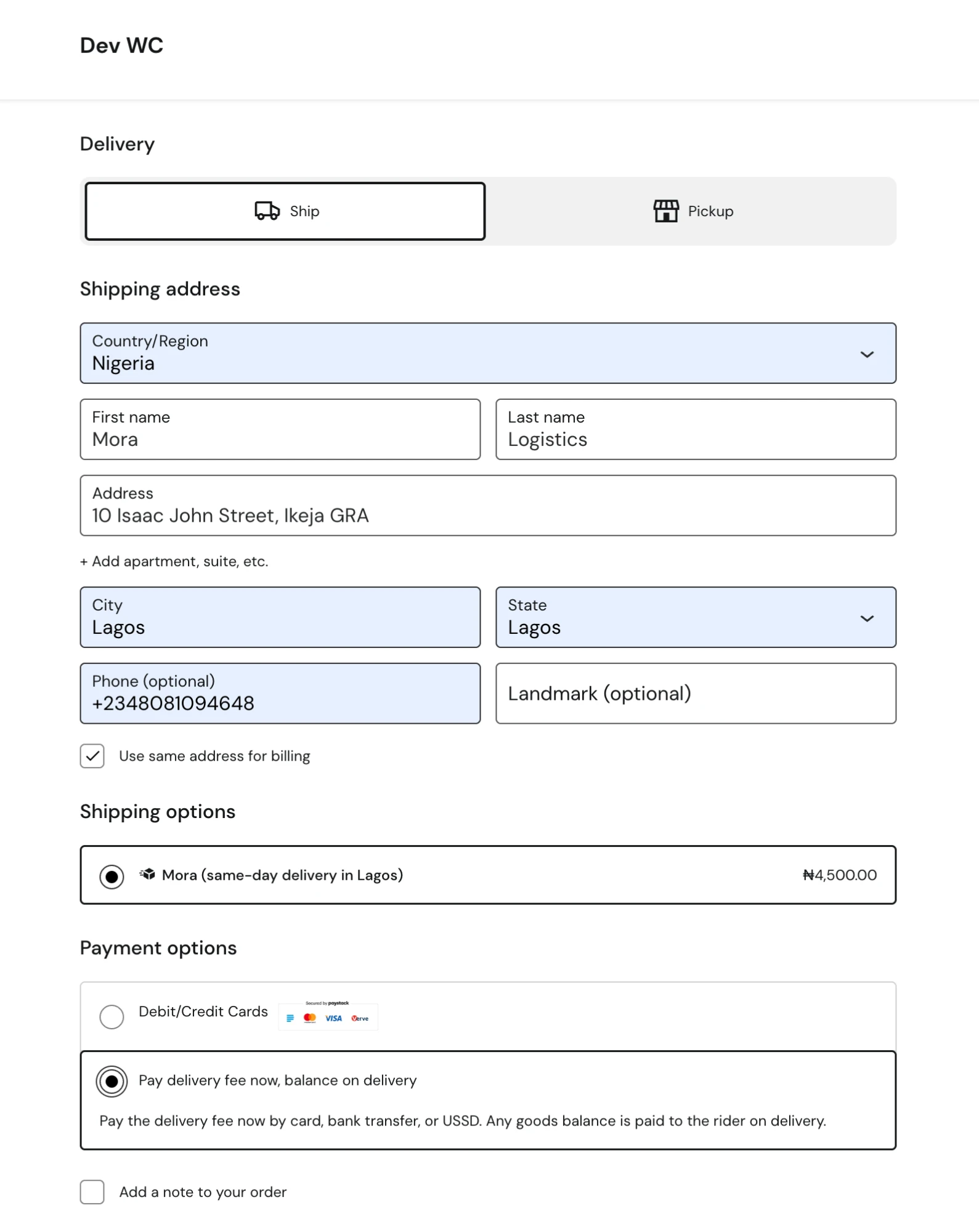
Task: Click the Dev WC store title
Action: click(x=121, y=46)
